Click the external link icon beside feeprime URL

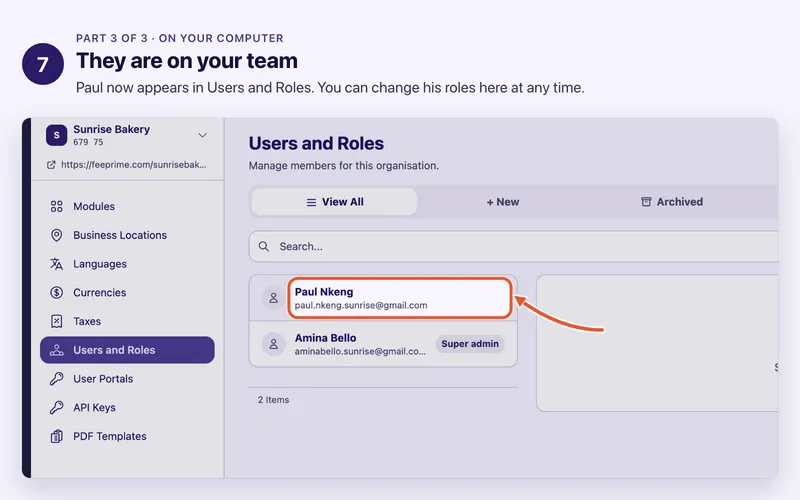point(51,165)
